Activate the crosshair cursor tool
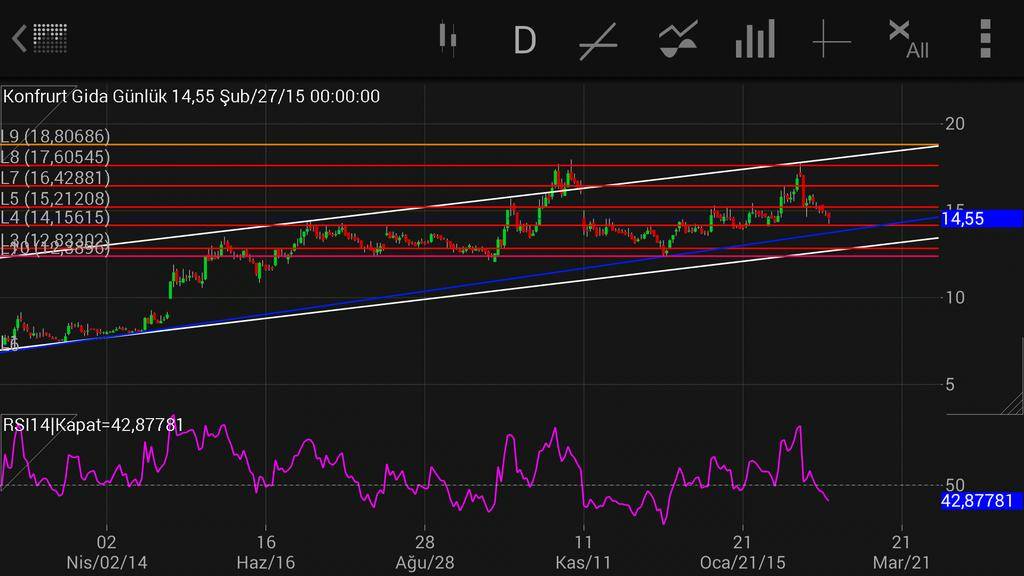1024x576 pixels. point(831,41)
